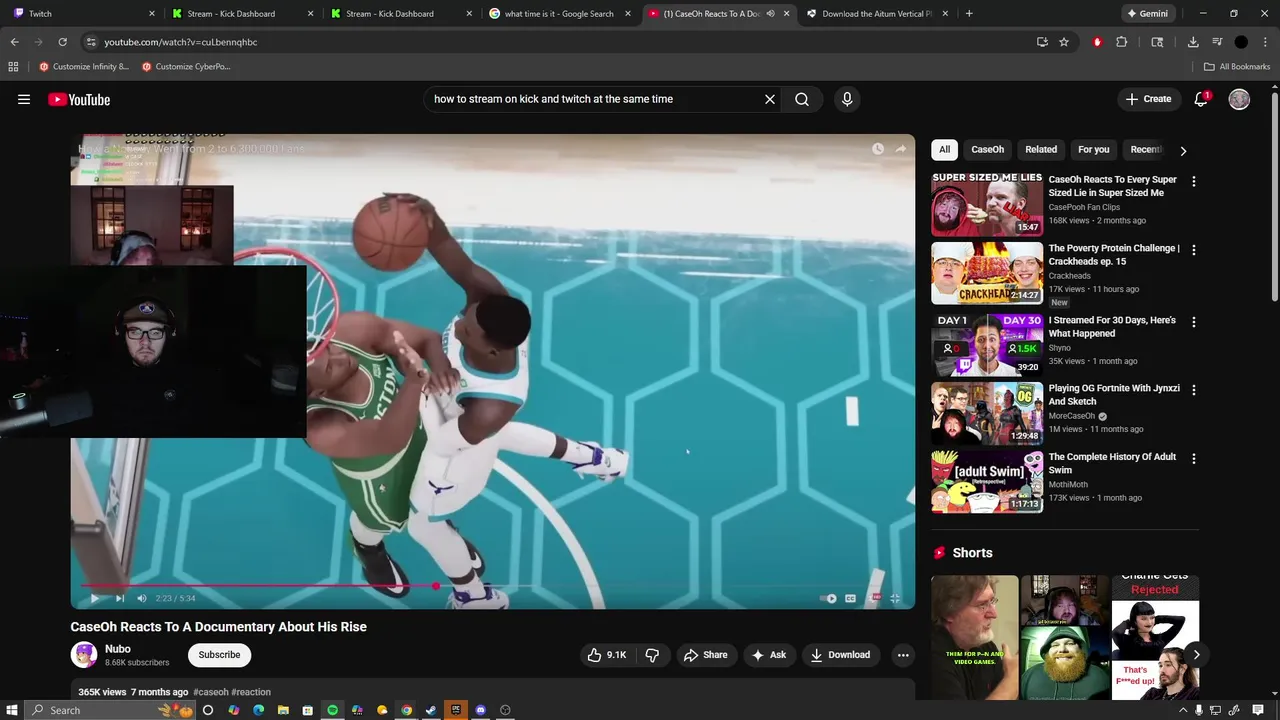Open options for Streamed 30 Days video
The image size is (1280, 720).
click(x=1193, y=322)
